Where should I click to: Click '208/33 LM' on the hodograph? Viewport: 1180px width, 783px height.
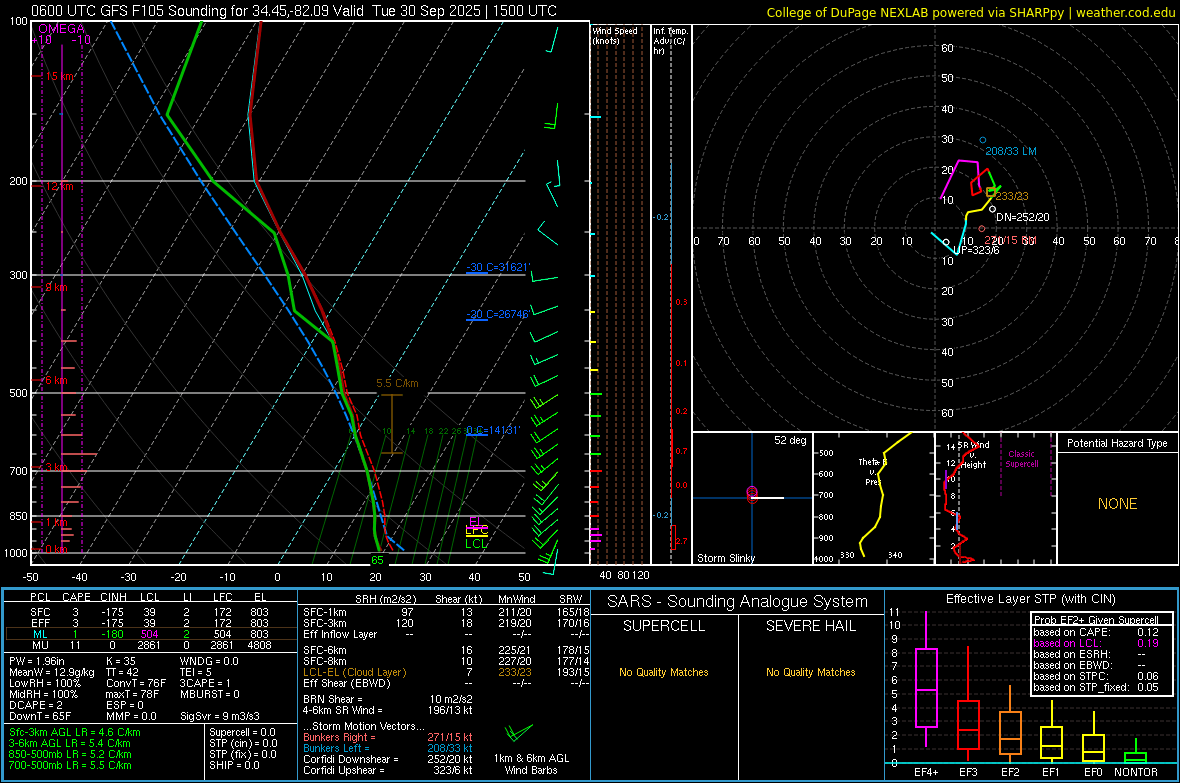point(1011,151)
